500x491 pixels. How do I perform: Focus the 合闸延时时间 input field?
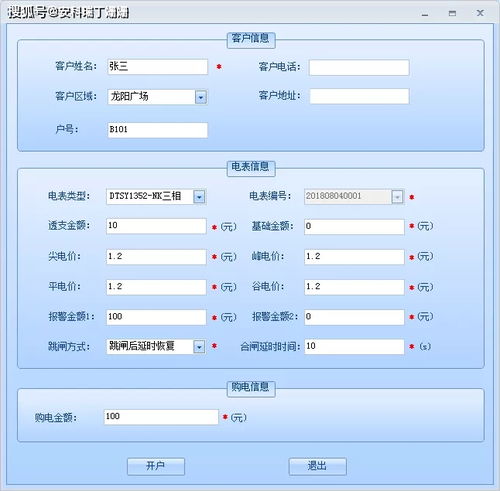tap(354, 347)
